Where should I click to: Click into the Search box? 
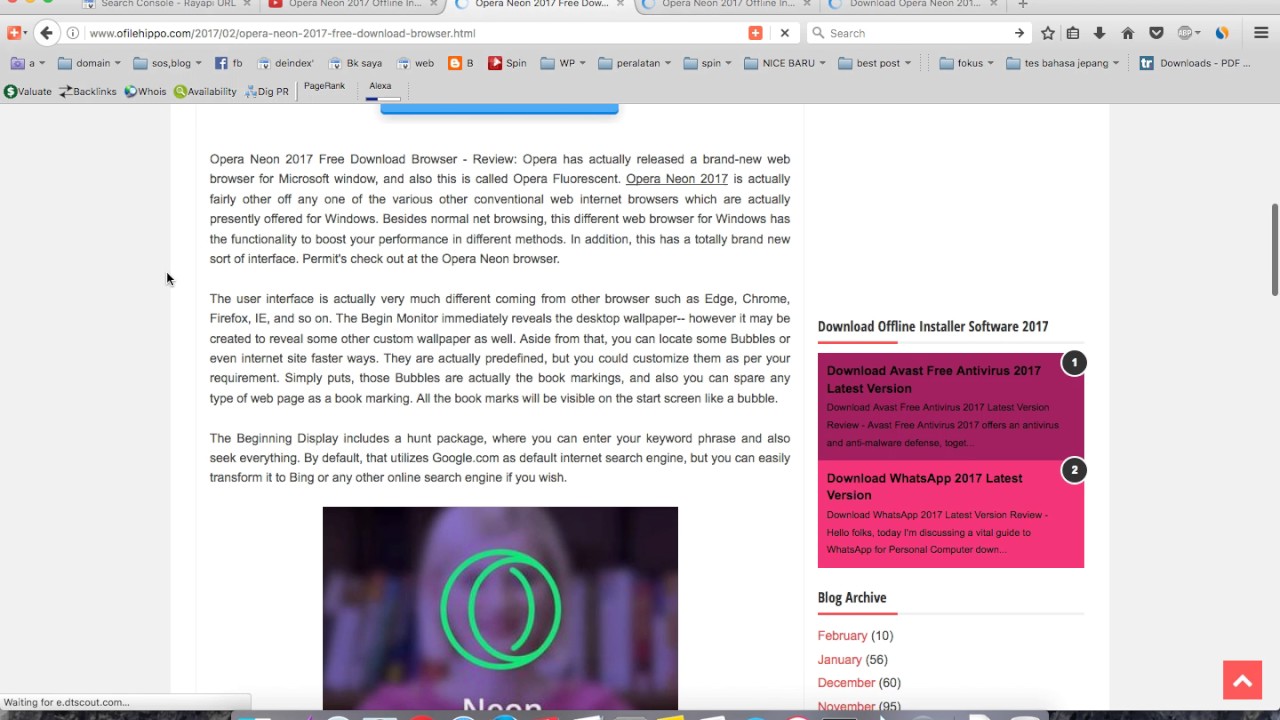click(x=918, y=33)
